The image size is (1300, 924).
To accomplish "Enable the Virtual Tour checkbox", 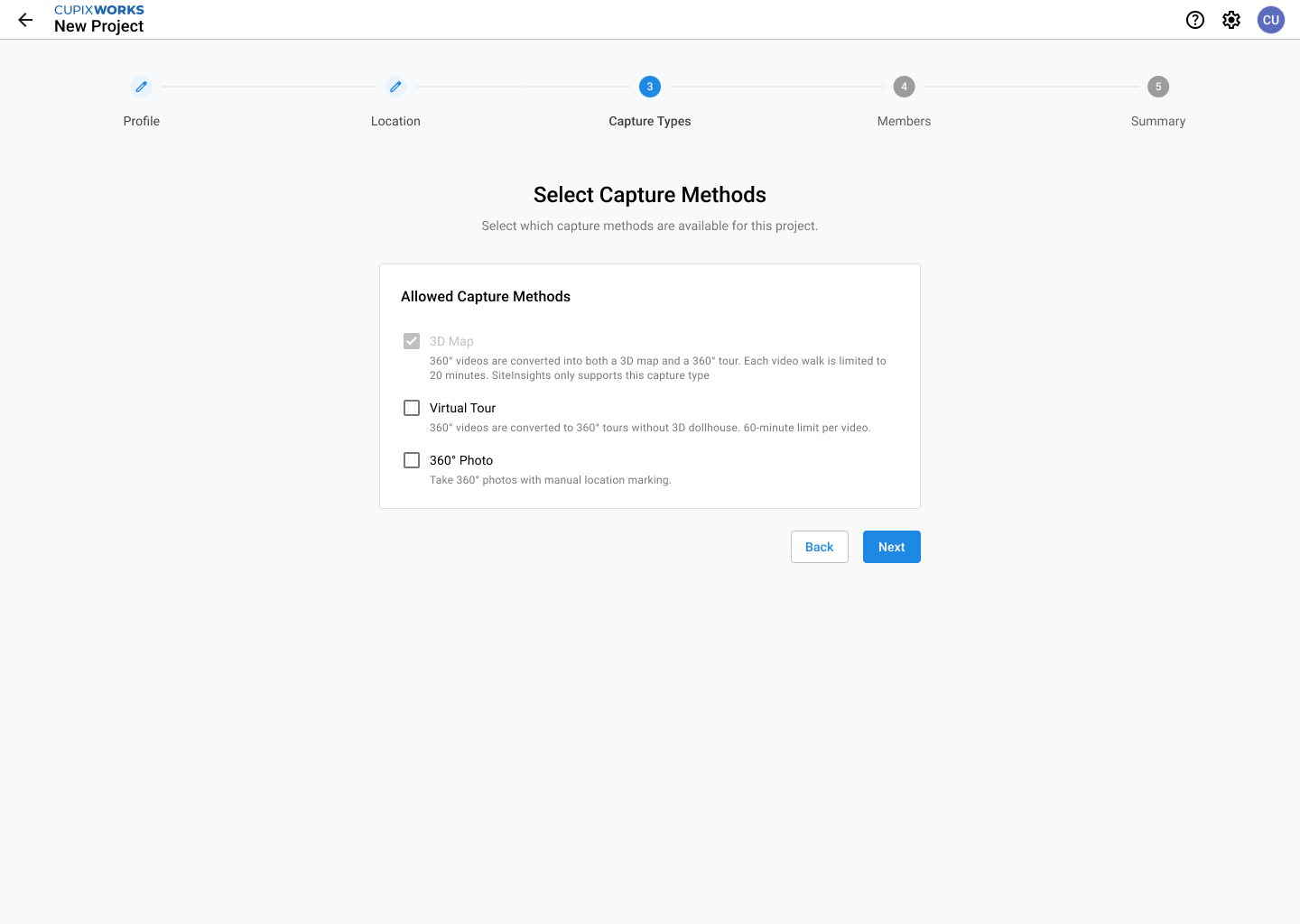I will (x=412, y=408).
